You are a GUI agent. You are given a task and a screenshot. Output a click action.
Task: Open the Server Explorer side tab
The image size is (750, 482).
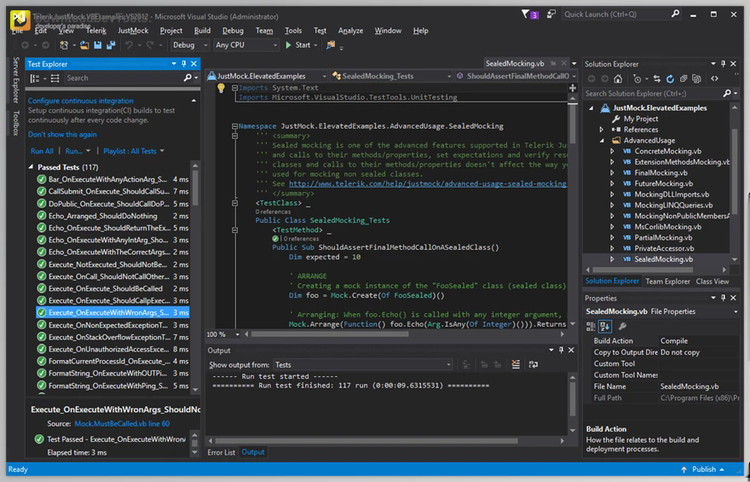point(16,80)
